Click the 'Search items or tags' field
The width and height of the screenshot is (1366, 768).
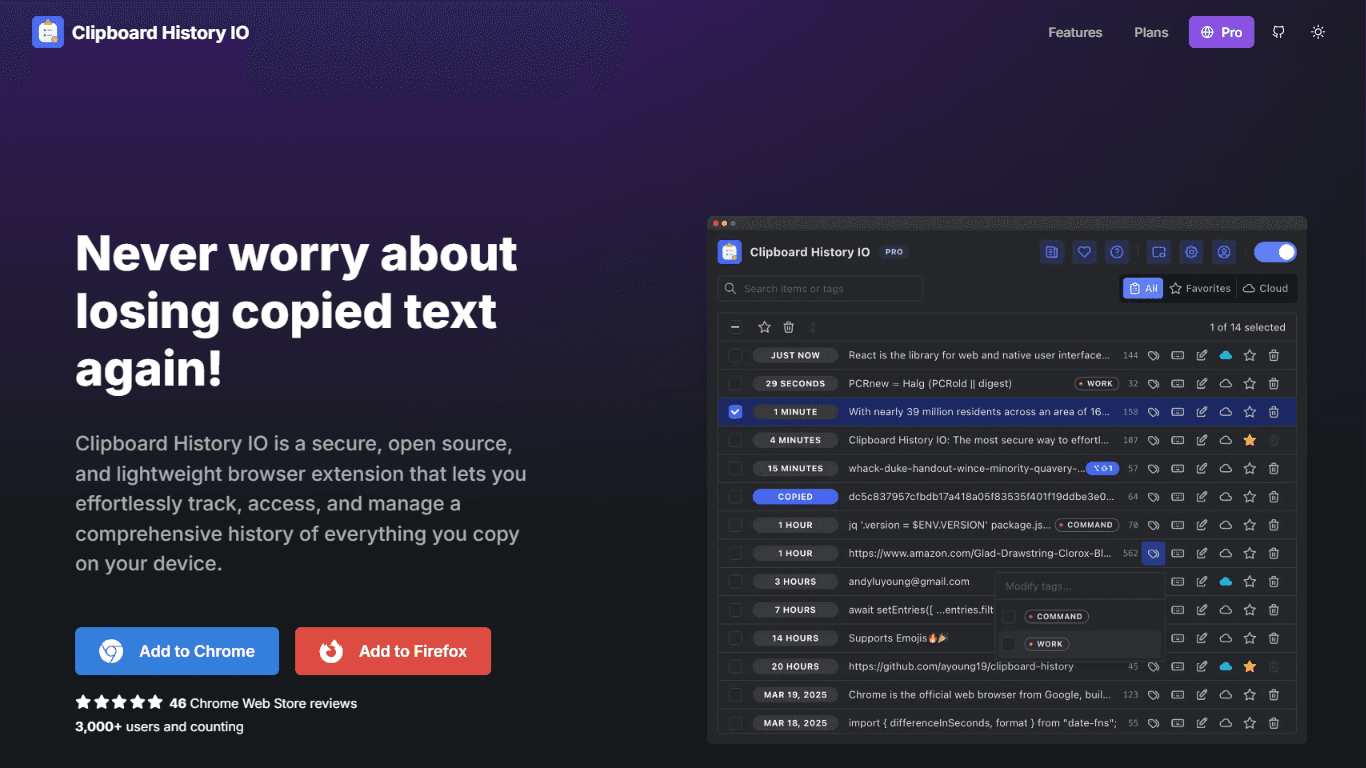(x=820, y=288)
